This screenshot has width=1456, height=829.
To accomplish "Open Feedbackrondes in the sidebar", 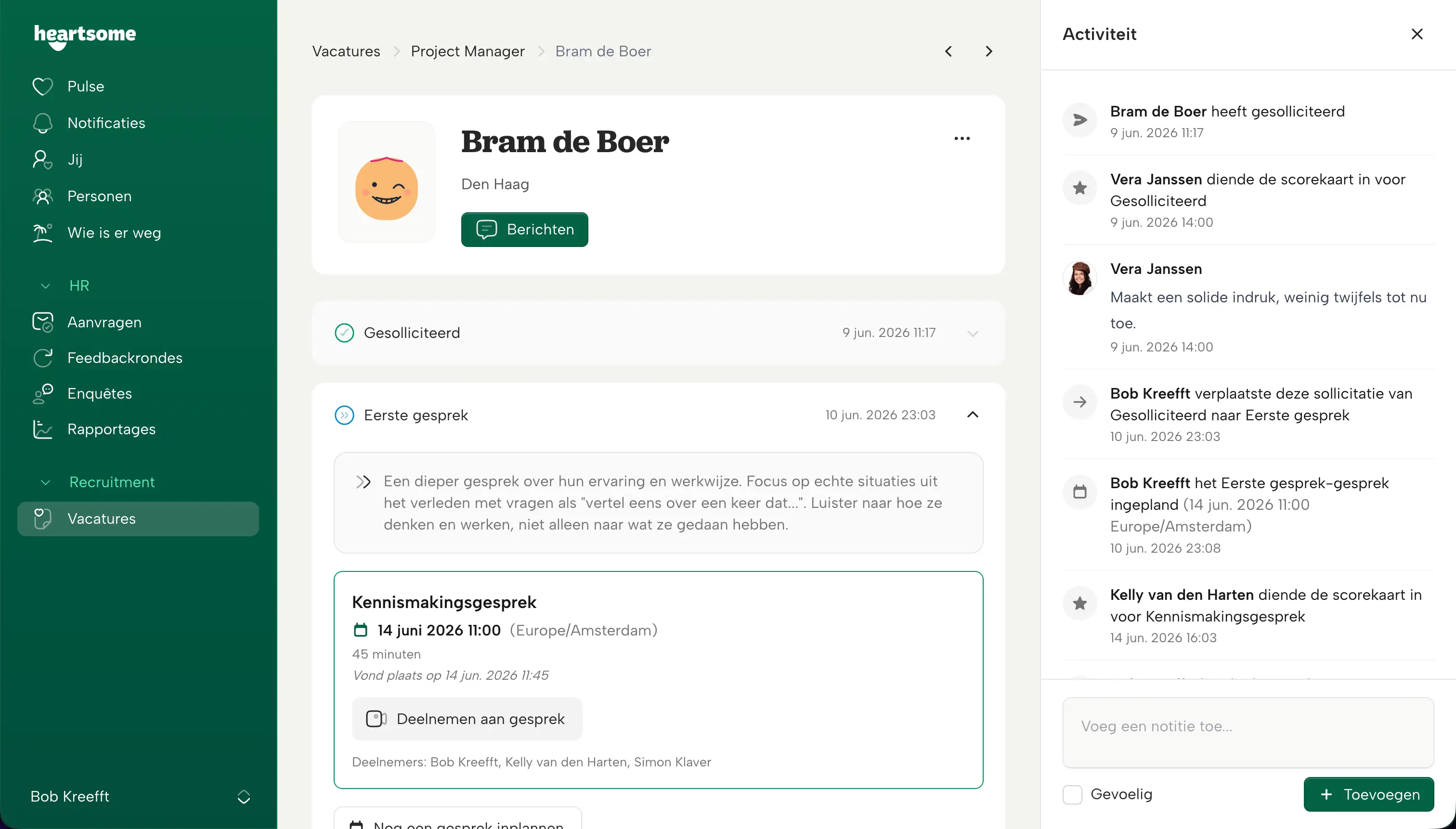I will pos(125,358).
